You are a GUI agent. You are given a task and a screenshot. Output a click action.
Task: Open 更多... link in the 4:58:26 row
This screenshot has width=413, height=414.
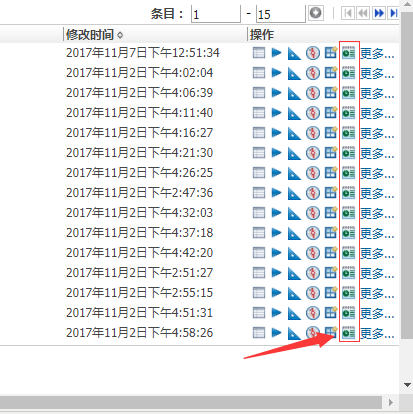pos(377,333)
